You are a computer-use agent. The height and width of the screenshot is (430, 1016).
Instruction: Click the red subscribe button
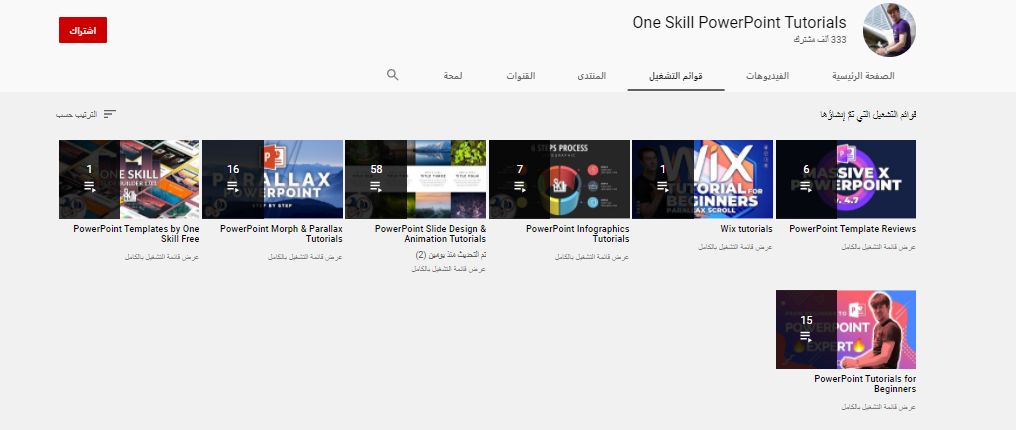point(83,30)
